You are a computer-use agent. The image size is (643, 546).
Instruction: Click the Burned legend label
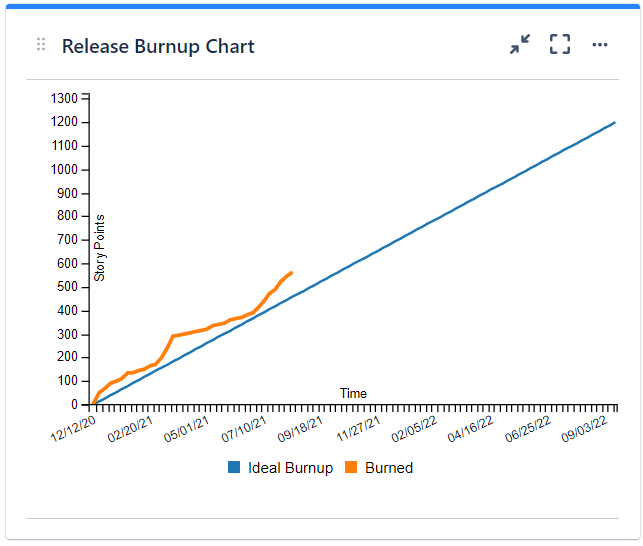pyautogui.click(x=389, y=468)
